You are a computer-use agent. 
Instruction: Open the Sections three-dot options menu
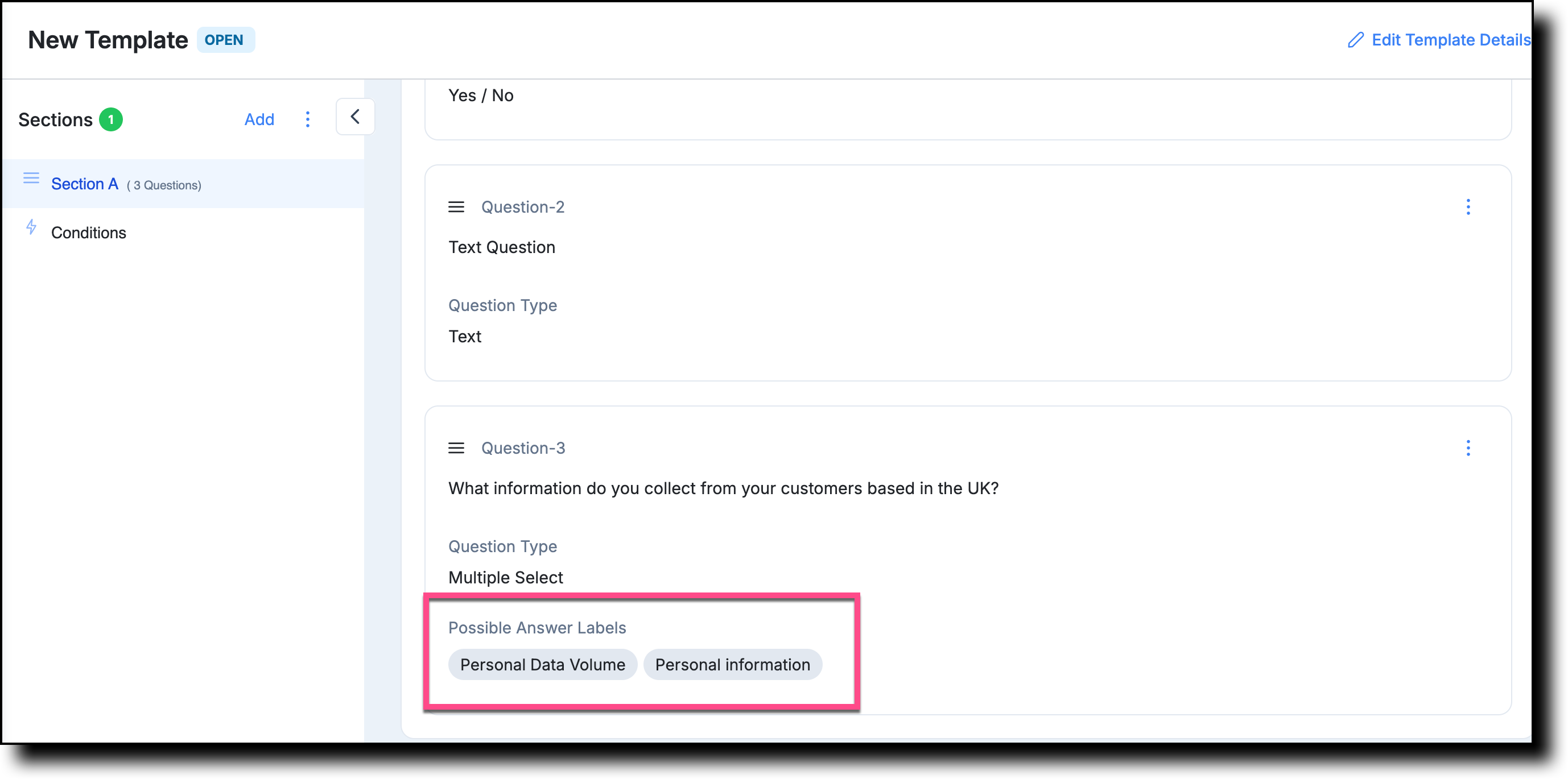307,119
